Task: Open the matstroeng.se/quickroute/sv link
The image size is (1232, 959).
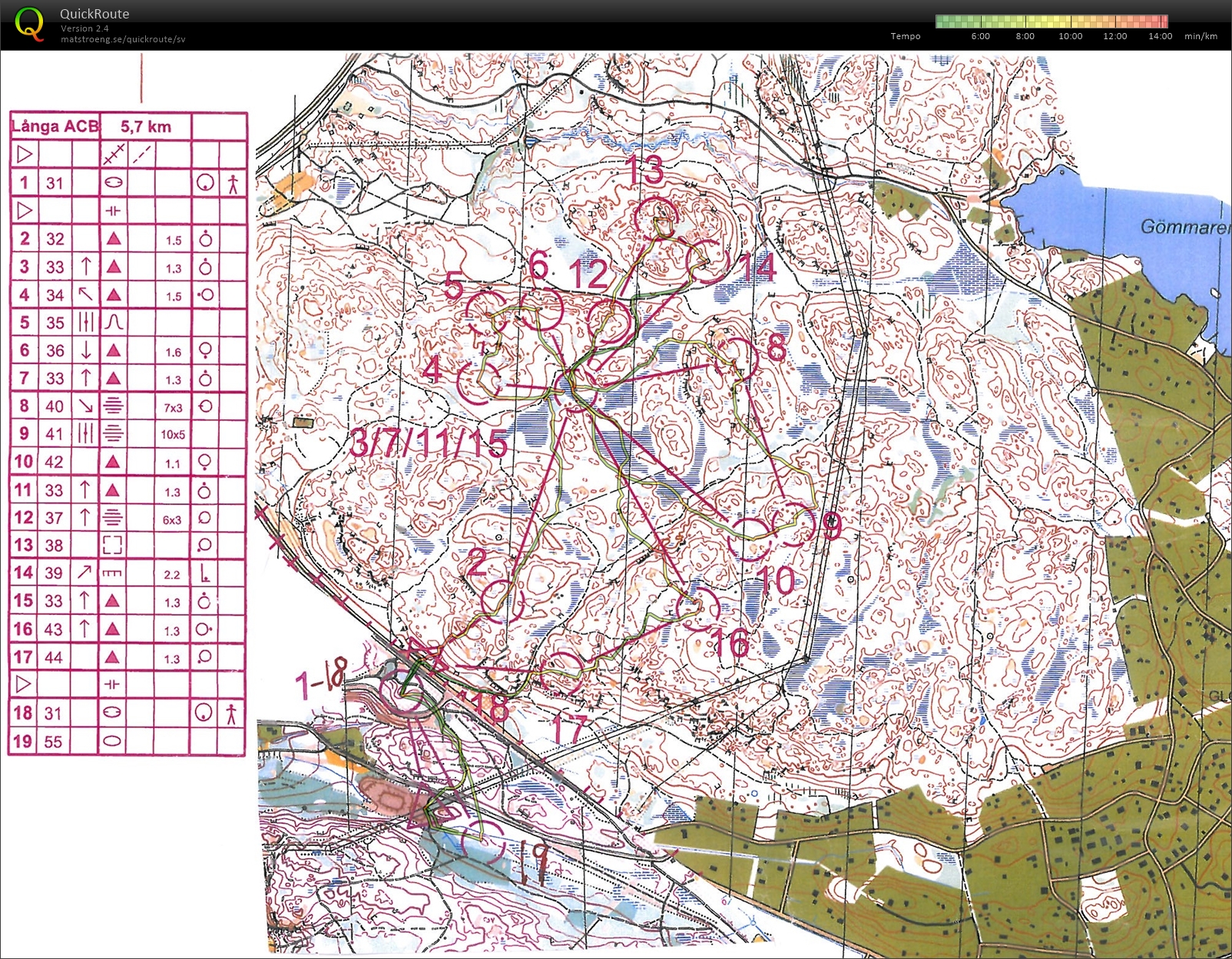Action: [x=123, y=39]
